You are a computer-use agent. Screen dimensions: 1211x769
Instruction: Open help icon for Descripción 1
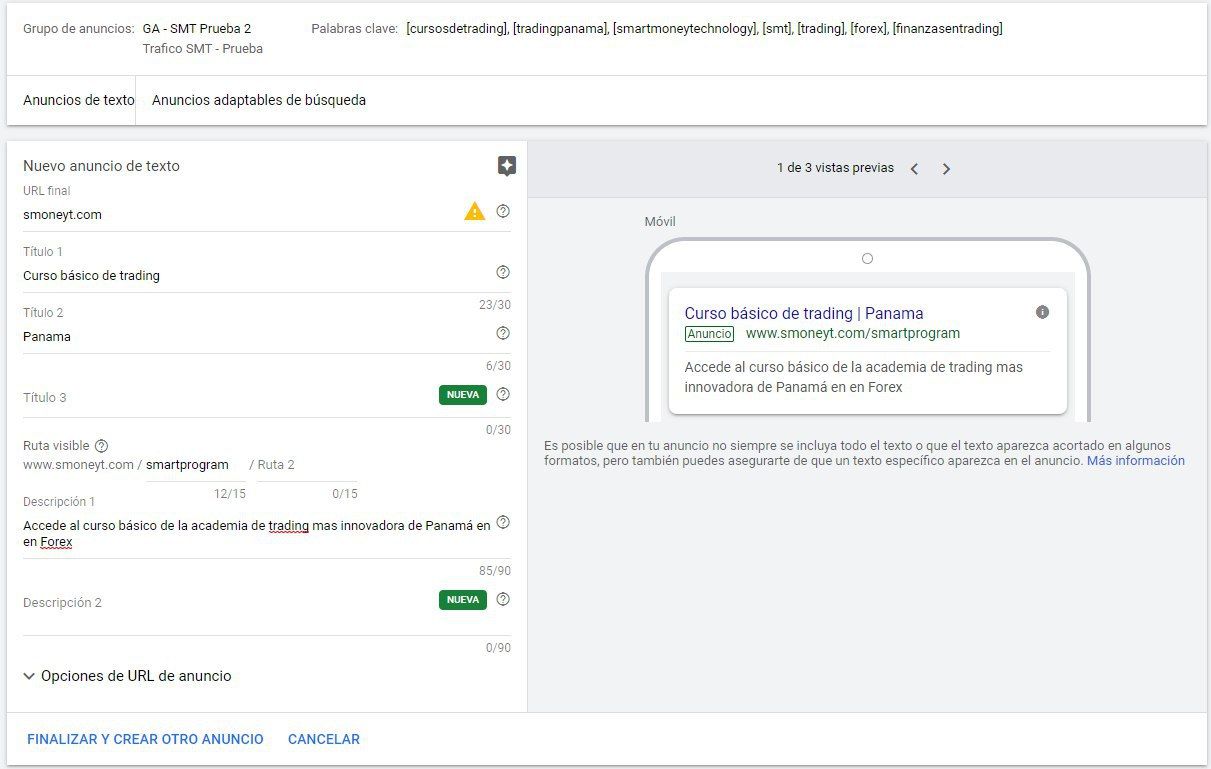(x=503, y=522)
